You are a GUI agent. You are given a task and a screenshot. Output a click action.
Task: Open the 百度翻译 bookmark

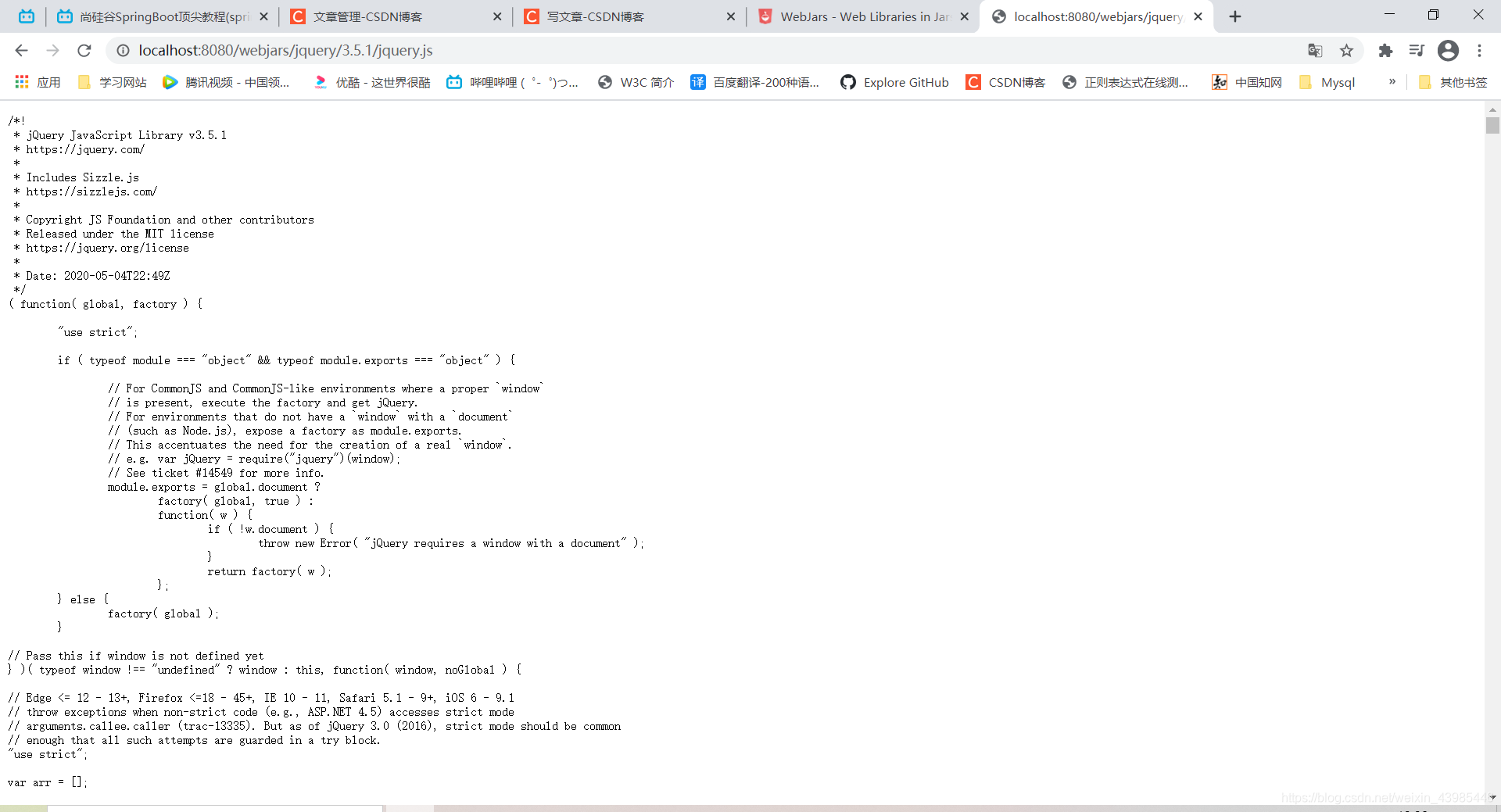[755, 82]
